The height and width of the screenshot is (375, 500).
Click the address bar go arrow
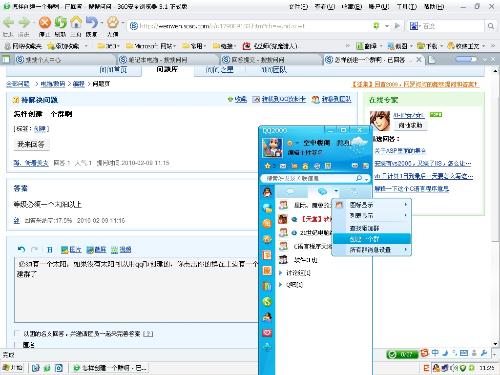coord(397,26)
